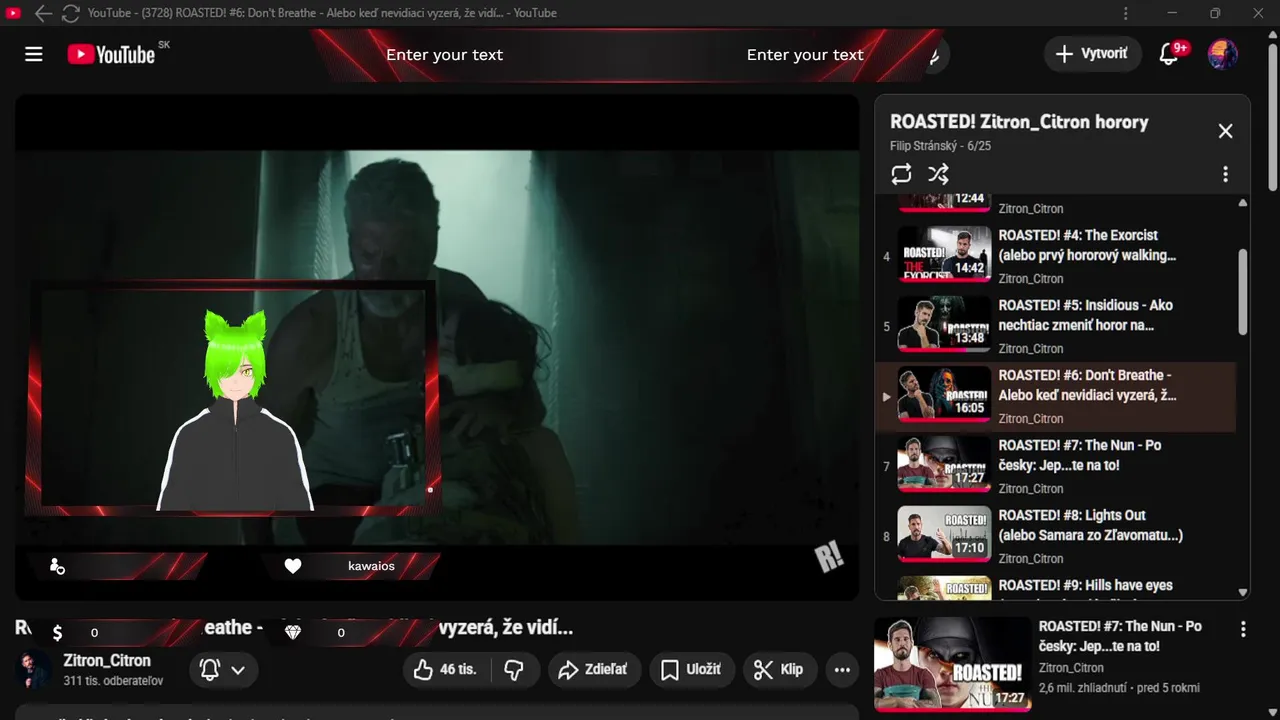
Task: Click the YouTube favicon in the title bar
Action: point(13,13)
